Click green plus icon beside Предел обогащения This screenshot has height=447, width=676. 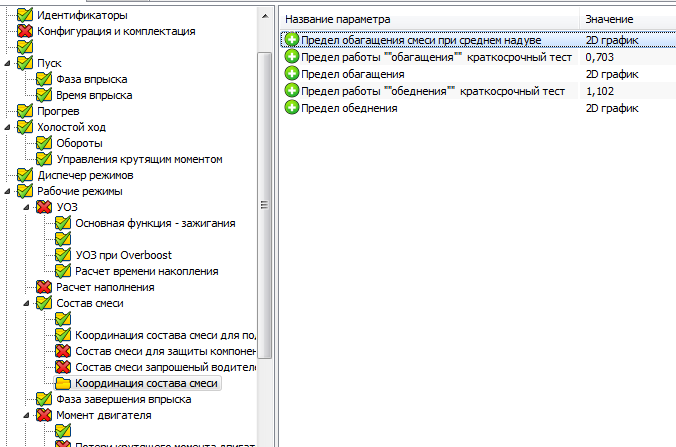point(292,74)
